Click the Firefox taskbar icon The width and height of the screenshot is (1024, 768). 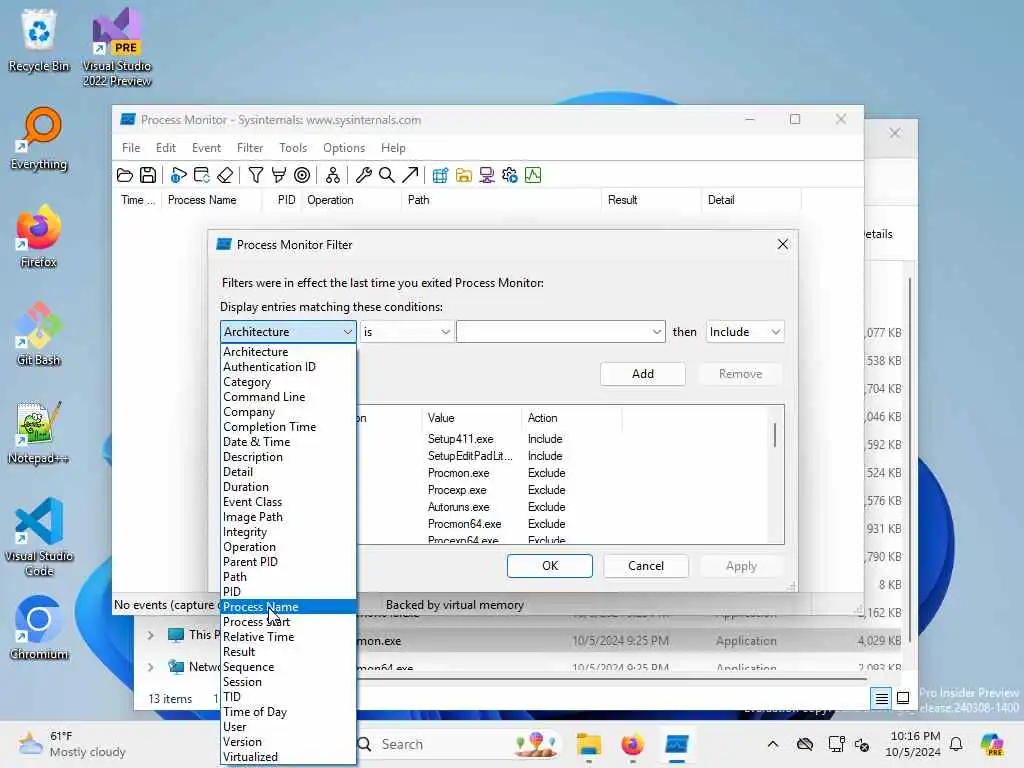(x=632, y=744)
